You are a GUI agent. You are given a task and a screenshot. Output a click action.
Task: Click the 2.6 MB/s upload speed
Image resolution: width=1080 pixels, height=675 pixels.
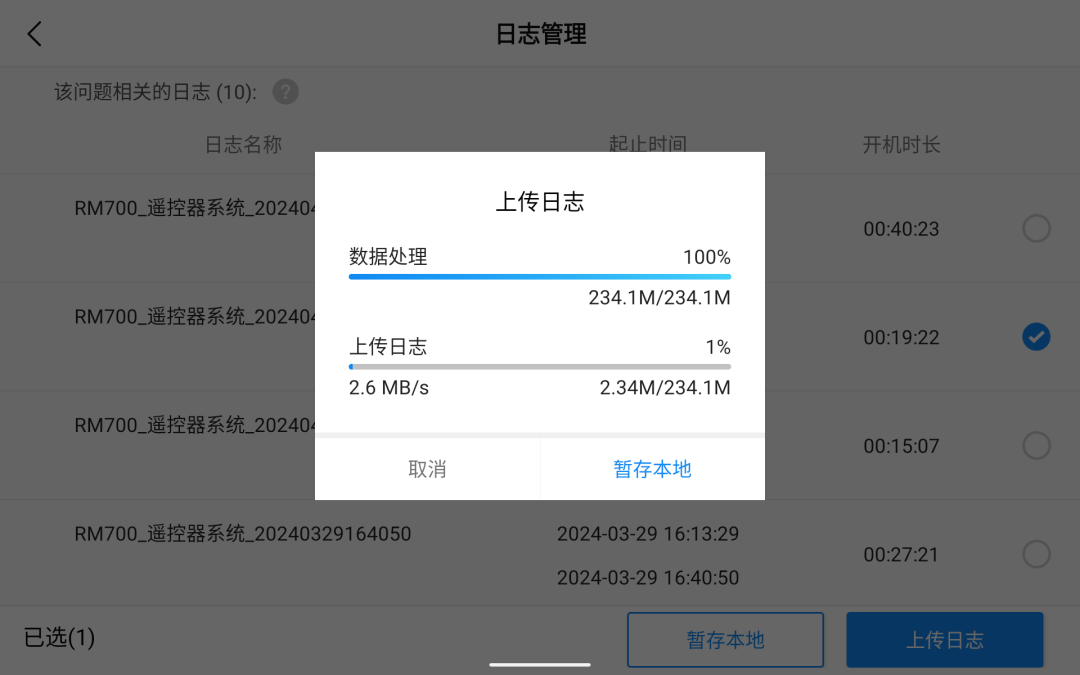388,388
